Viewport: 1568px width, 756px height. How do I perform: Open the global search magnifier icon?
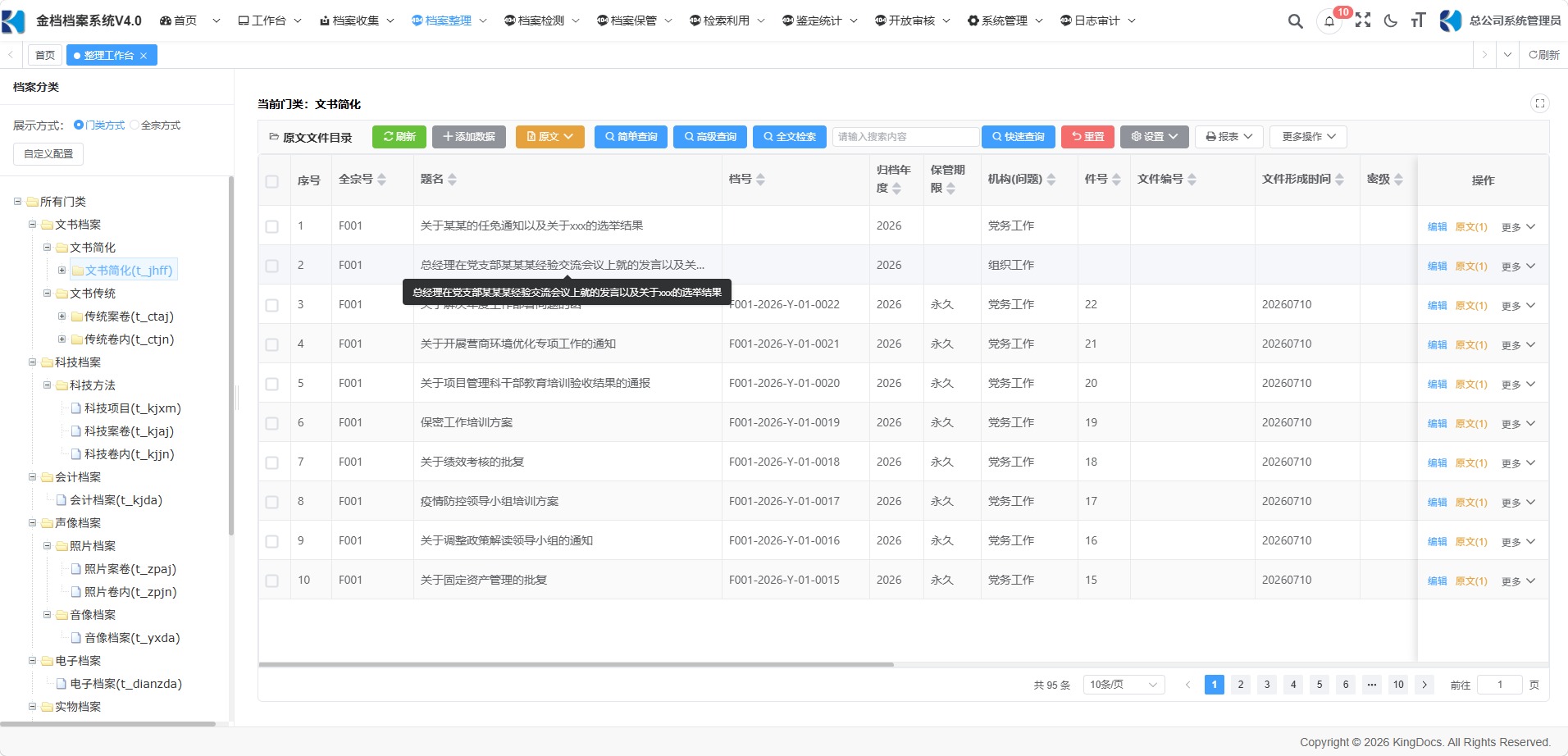[x=1295, y=21]
